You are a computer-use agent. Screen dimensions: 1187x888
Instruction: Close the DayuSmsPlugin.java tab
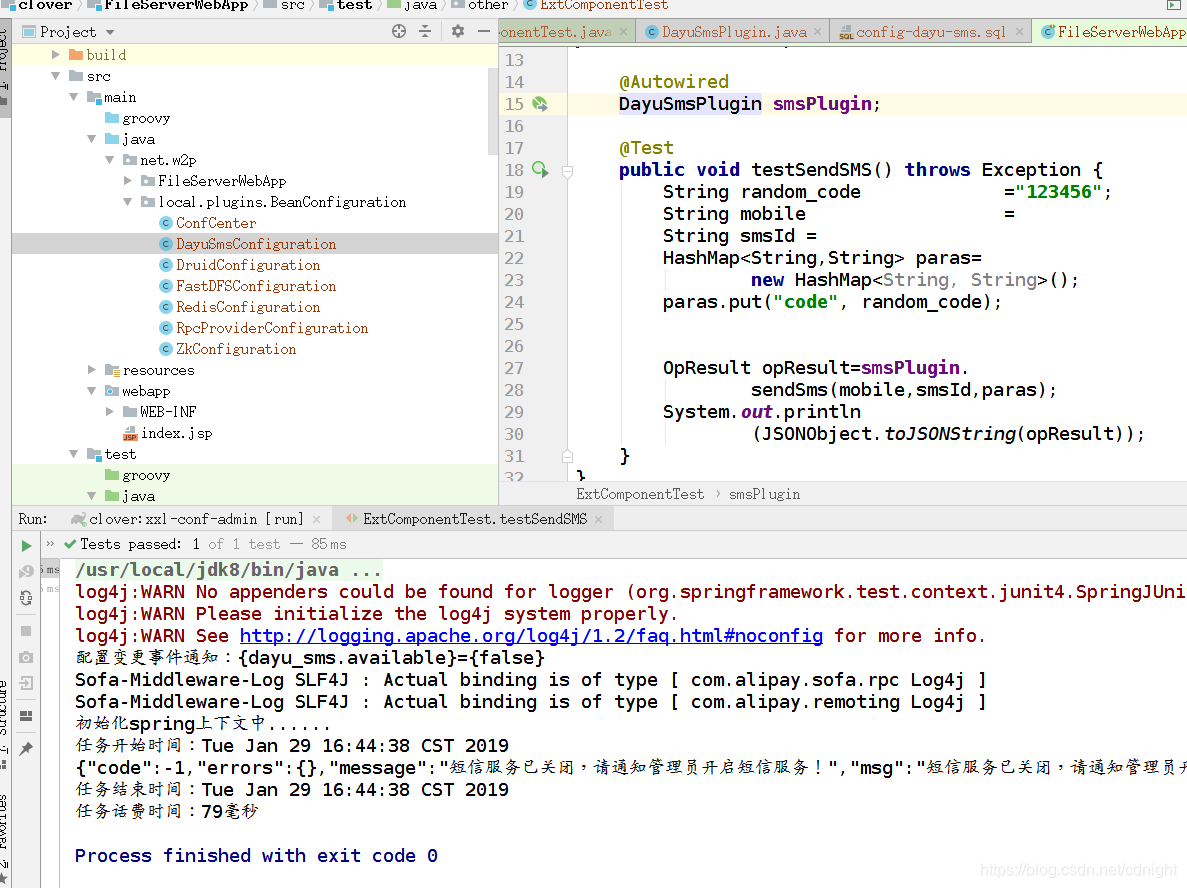(818, 32)
